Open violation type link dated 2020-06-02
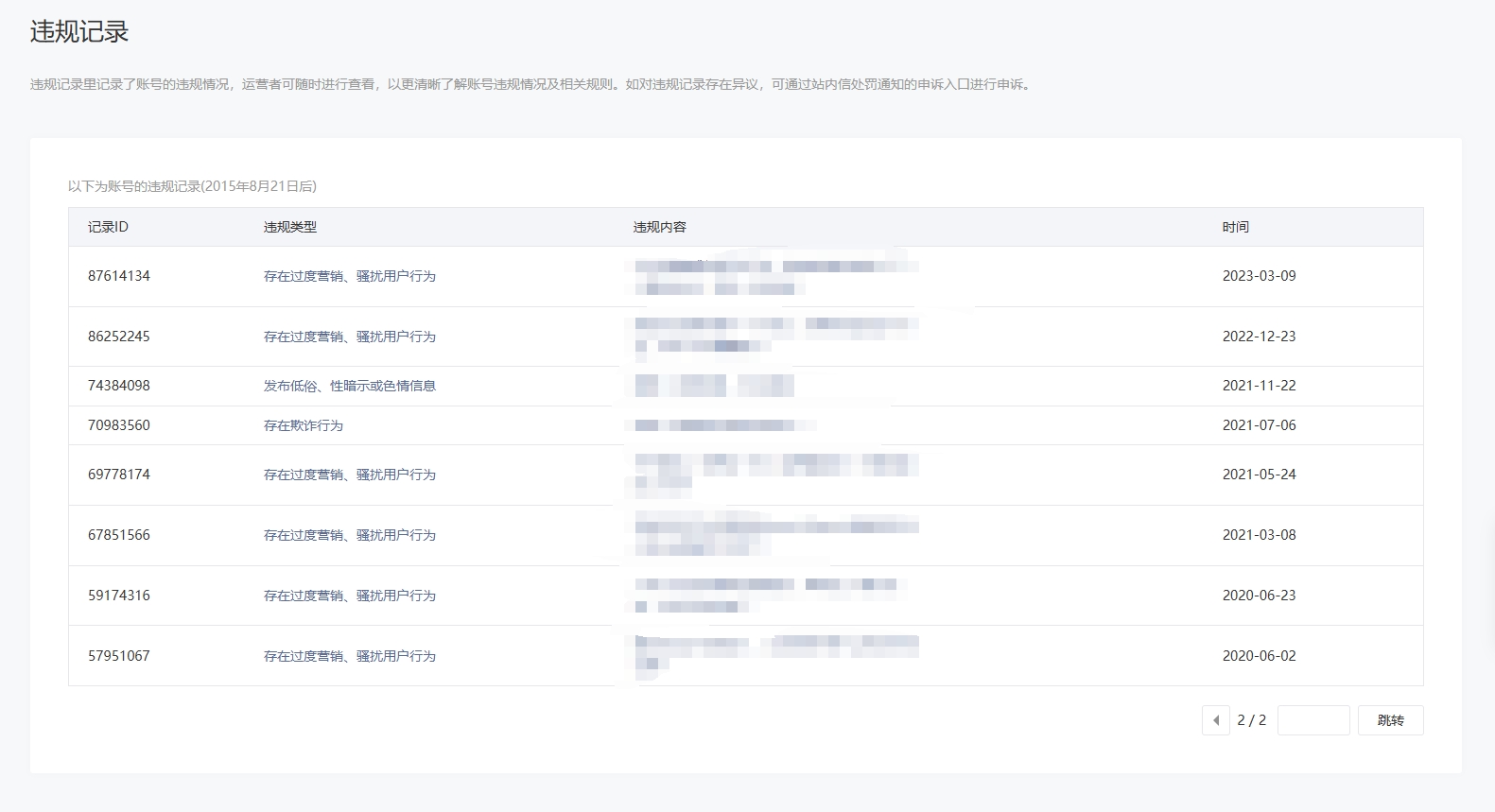 [x=349, y=656]
